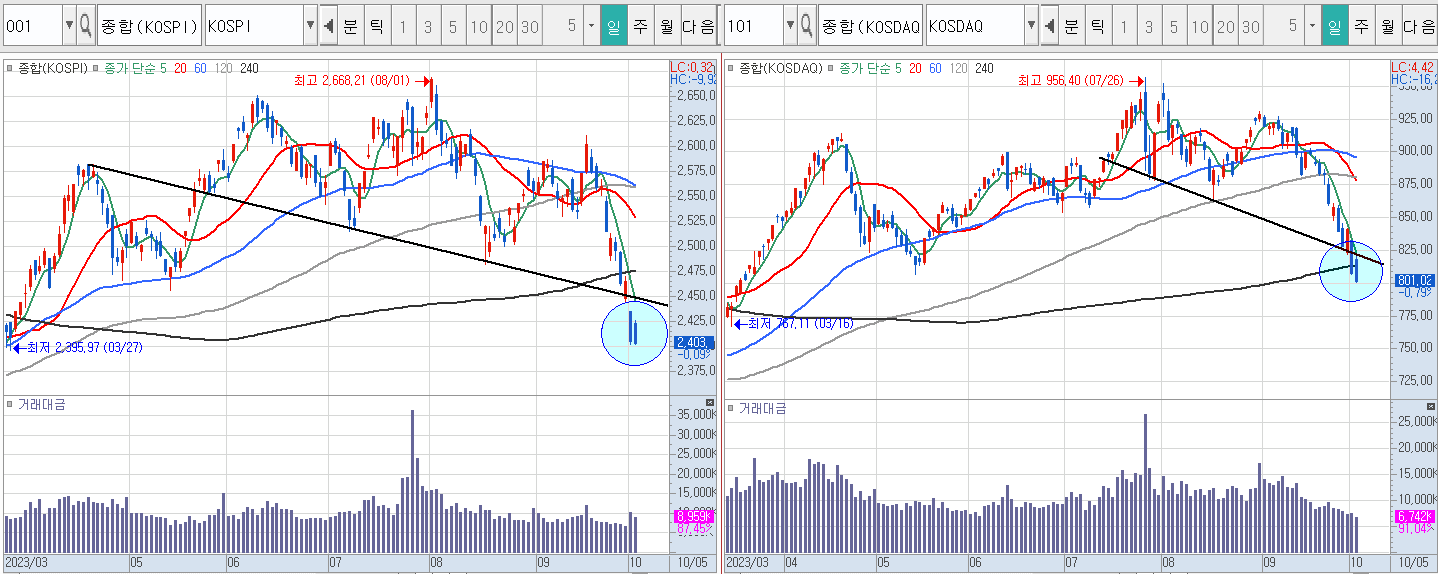Click the left arrow button on KOSDAQ toolbar

click(1049, 26)
